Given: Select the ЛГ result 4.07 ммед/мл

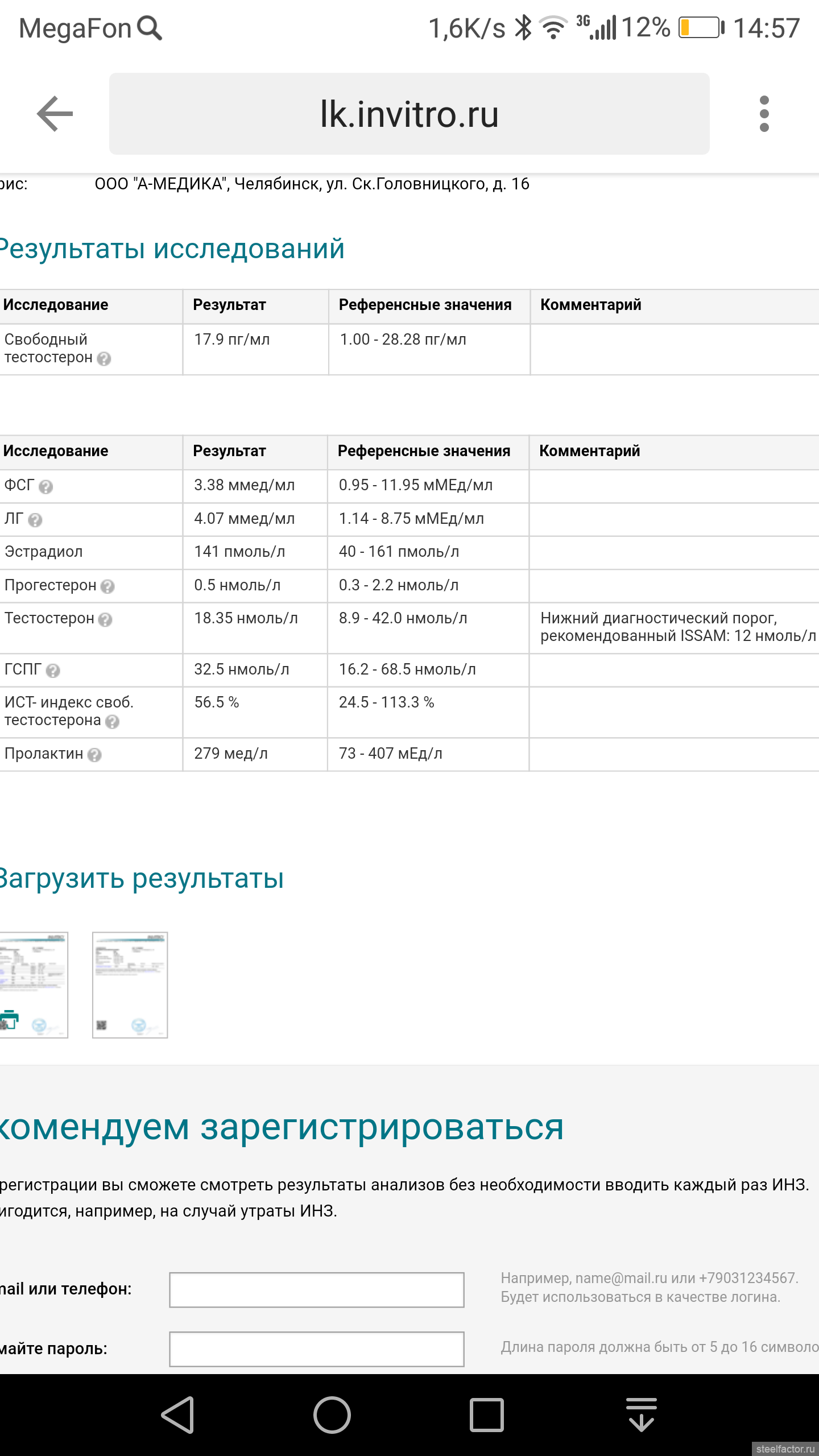Looking at the screenshot, I should (245, 519).
